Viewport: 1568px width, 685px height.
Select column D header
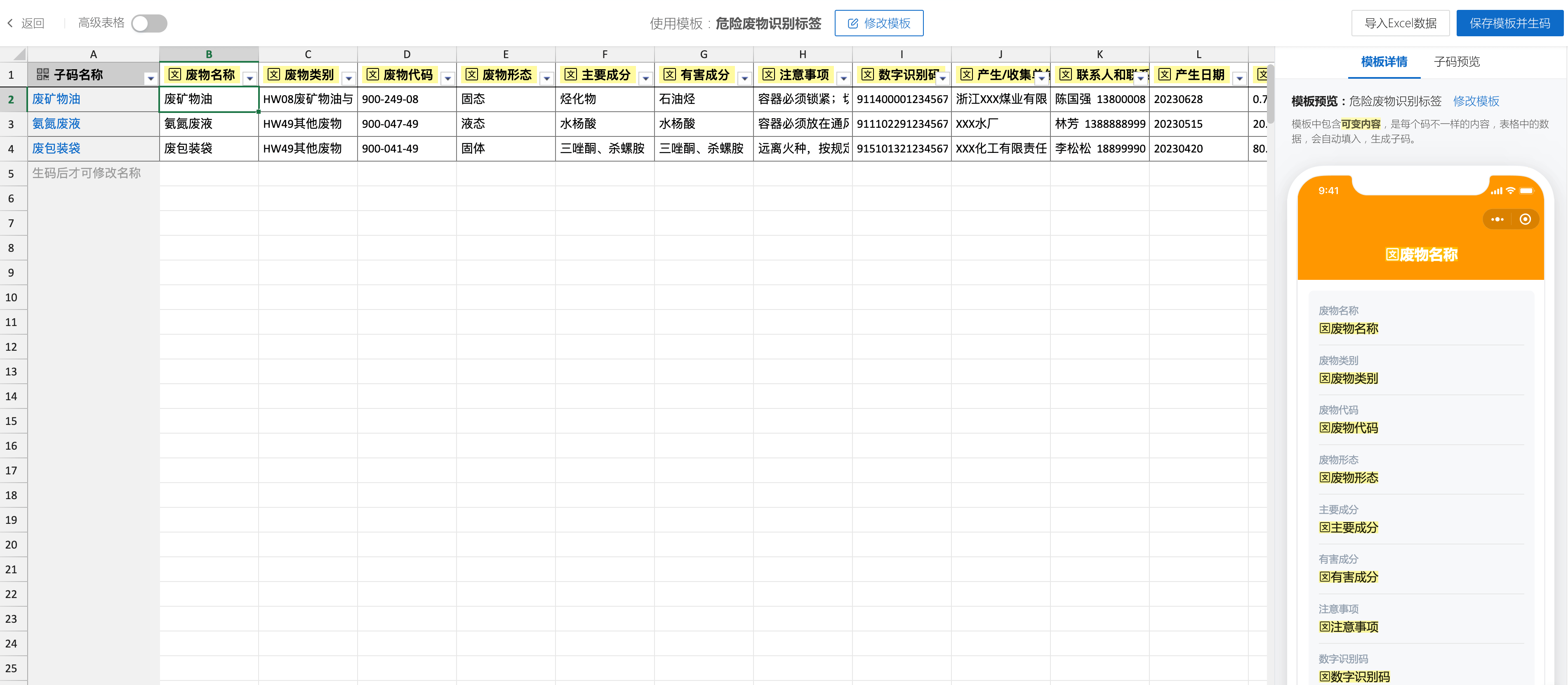tap(407, 54)
